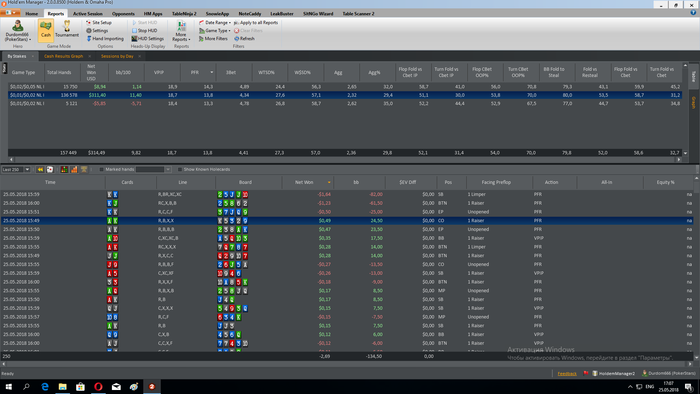Viewport: 700px width, 394px height.
Task: Refresh the report
Action: [x=244, y=39]
